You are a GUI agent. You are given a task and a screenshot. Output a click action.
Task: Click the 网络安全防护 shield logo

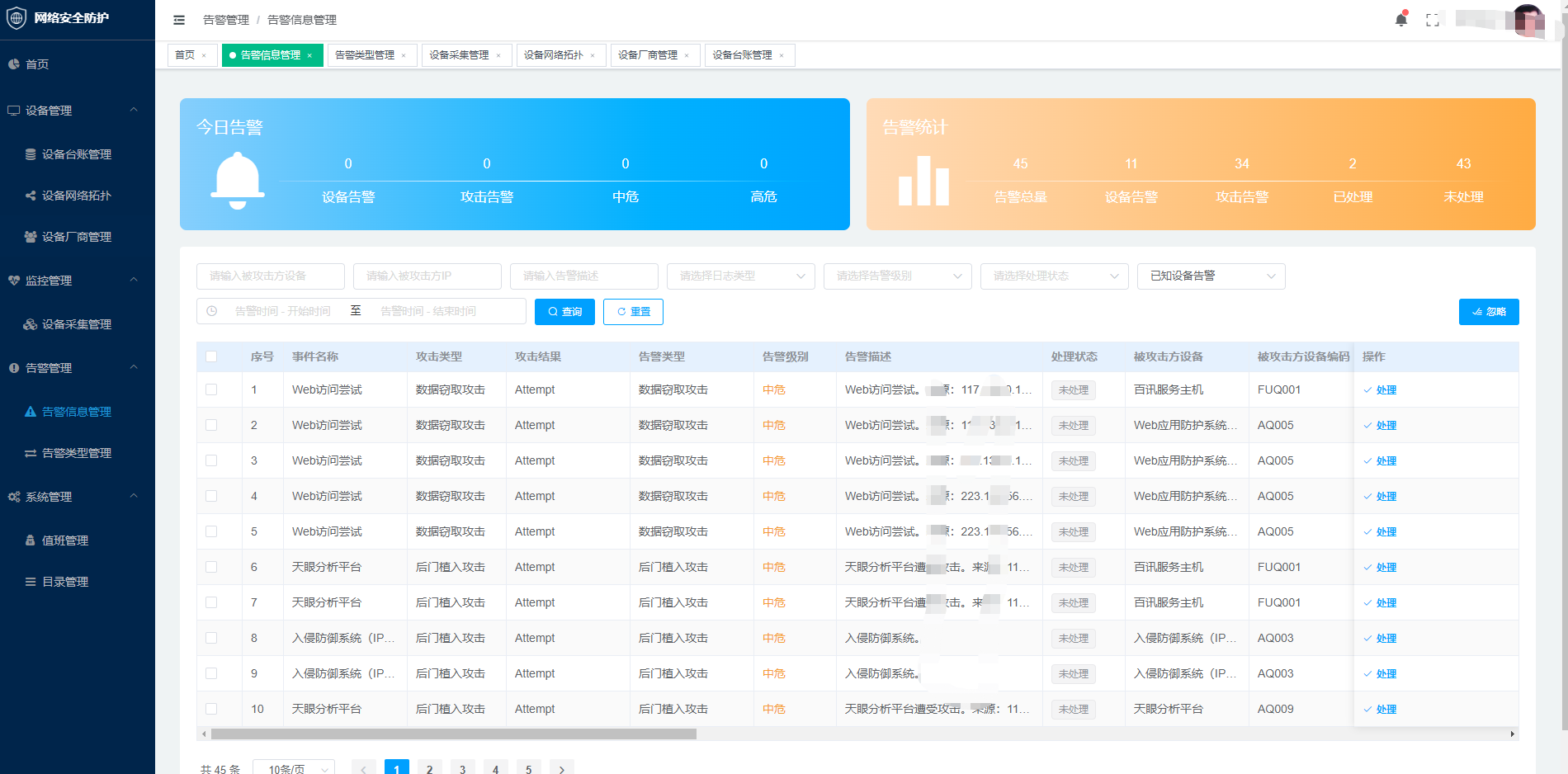pos(17,18)
